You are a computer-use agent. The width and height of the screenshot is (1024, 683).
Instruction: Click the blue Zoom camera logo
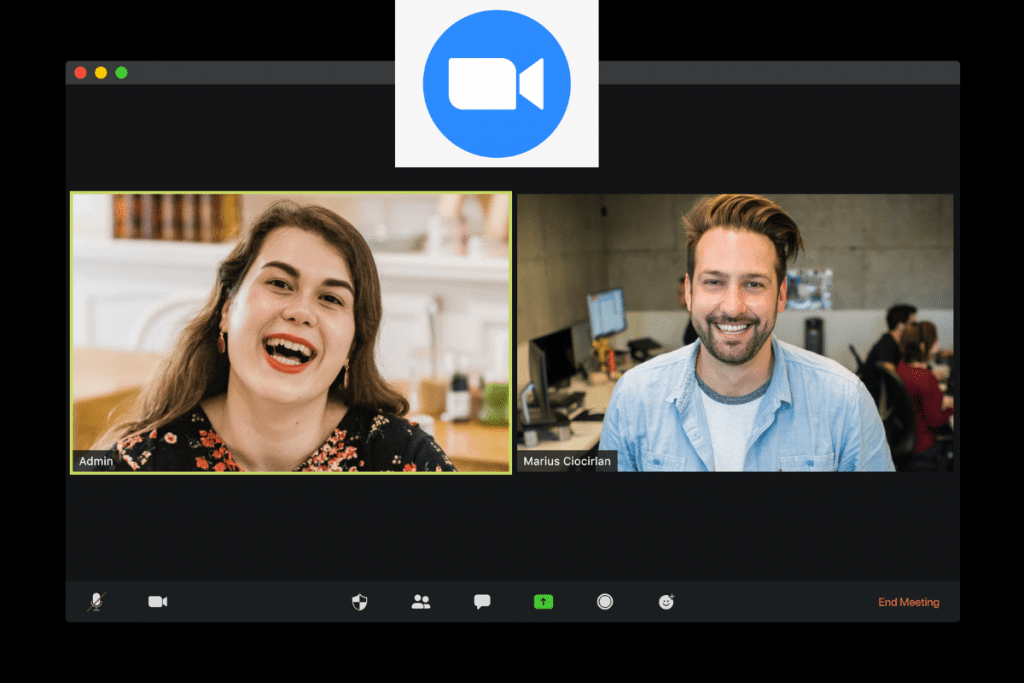(497, 83)
